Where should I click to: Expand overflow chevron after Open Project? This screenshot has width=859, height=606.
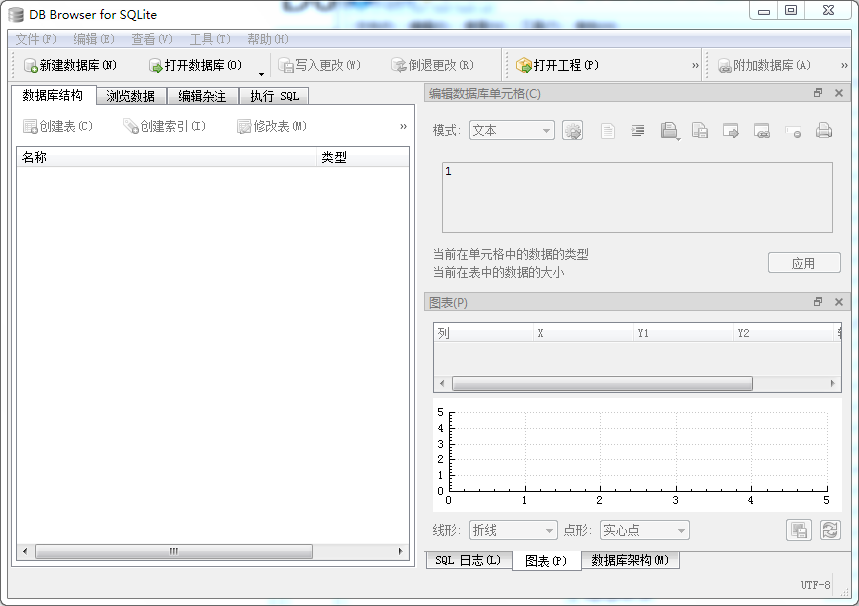click(x=695, y=65)
